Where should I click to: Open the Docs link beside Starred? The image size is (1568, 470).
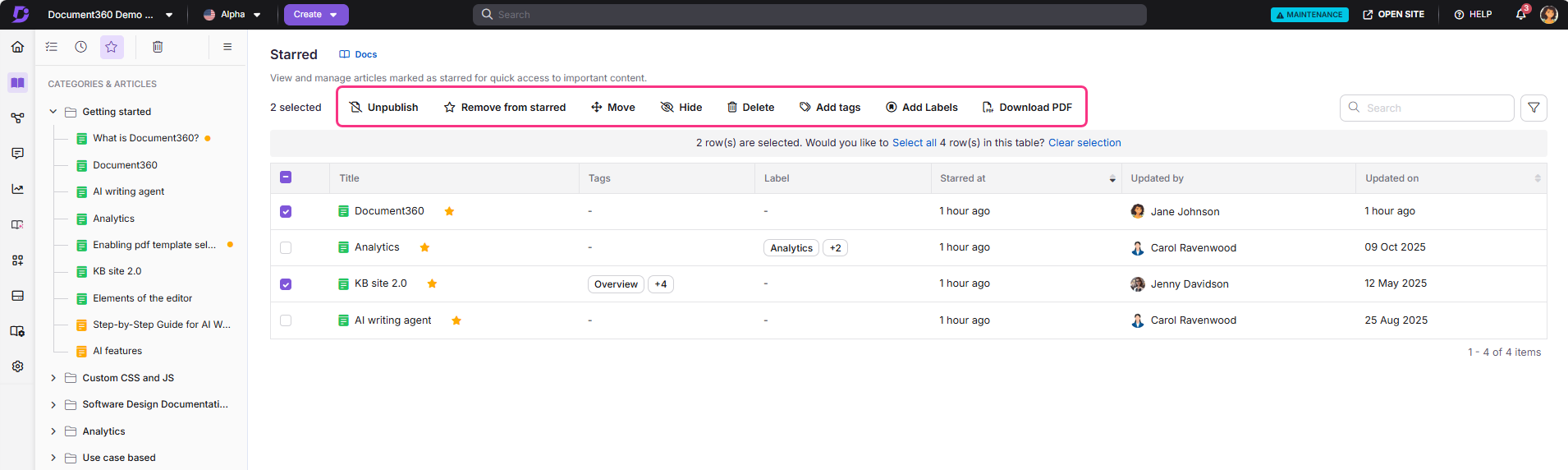(359, 54)
